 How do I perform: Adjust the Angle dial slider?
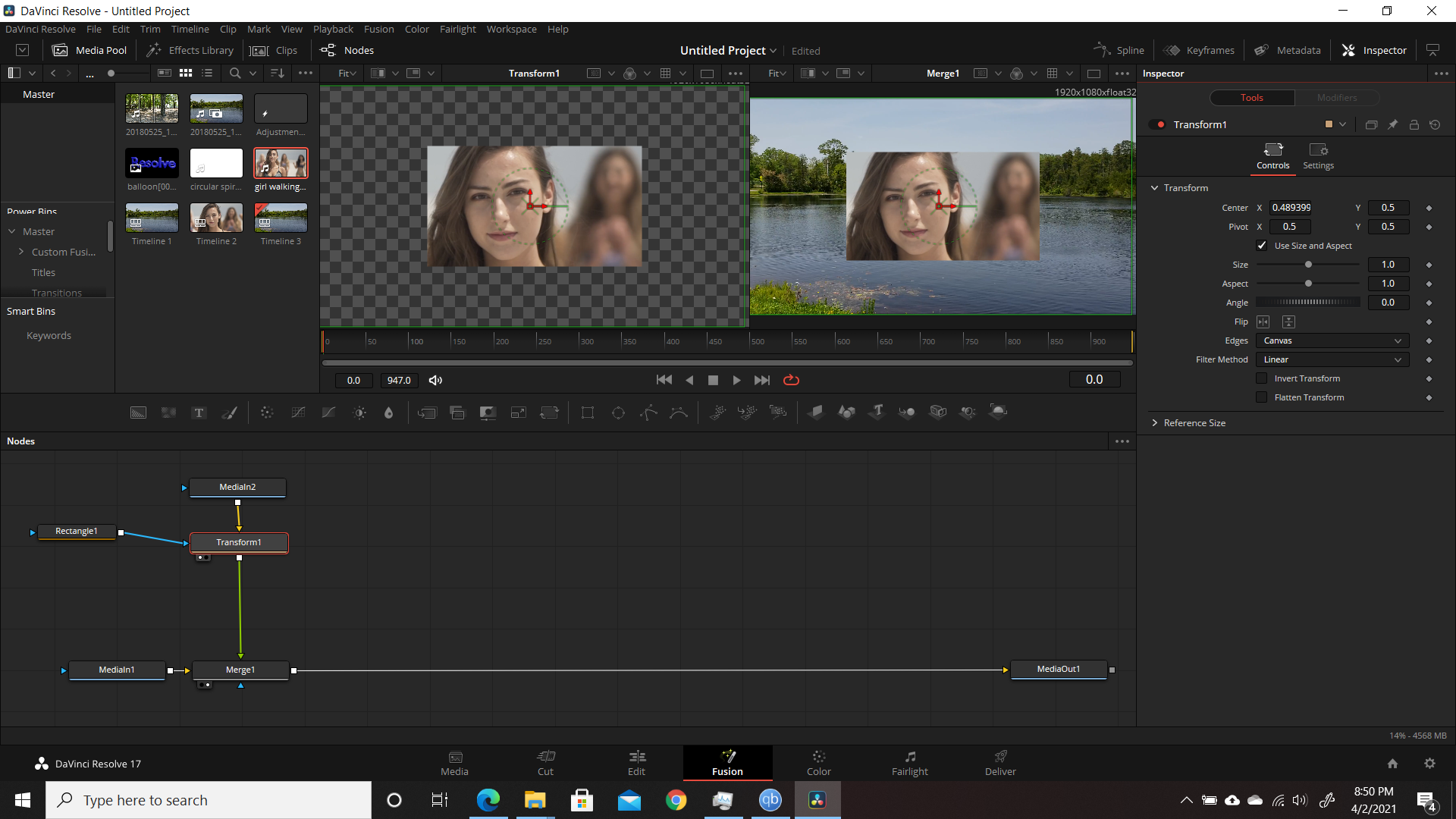[1308, 303]
